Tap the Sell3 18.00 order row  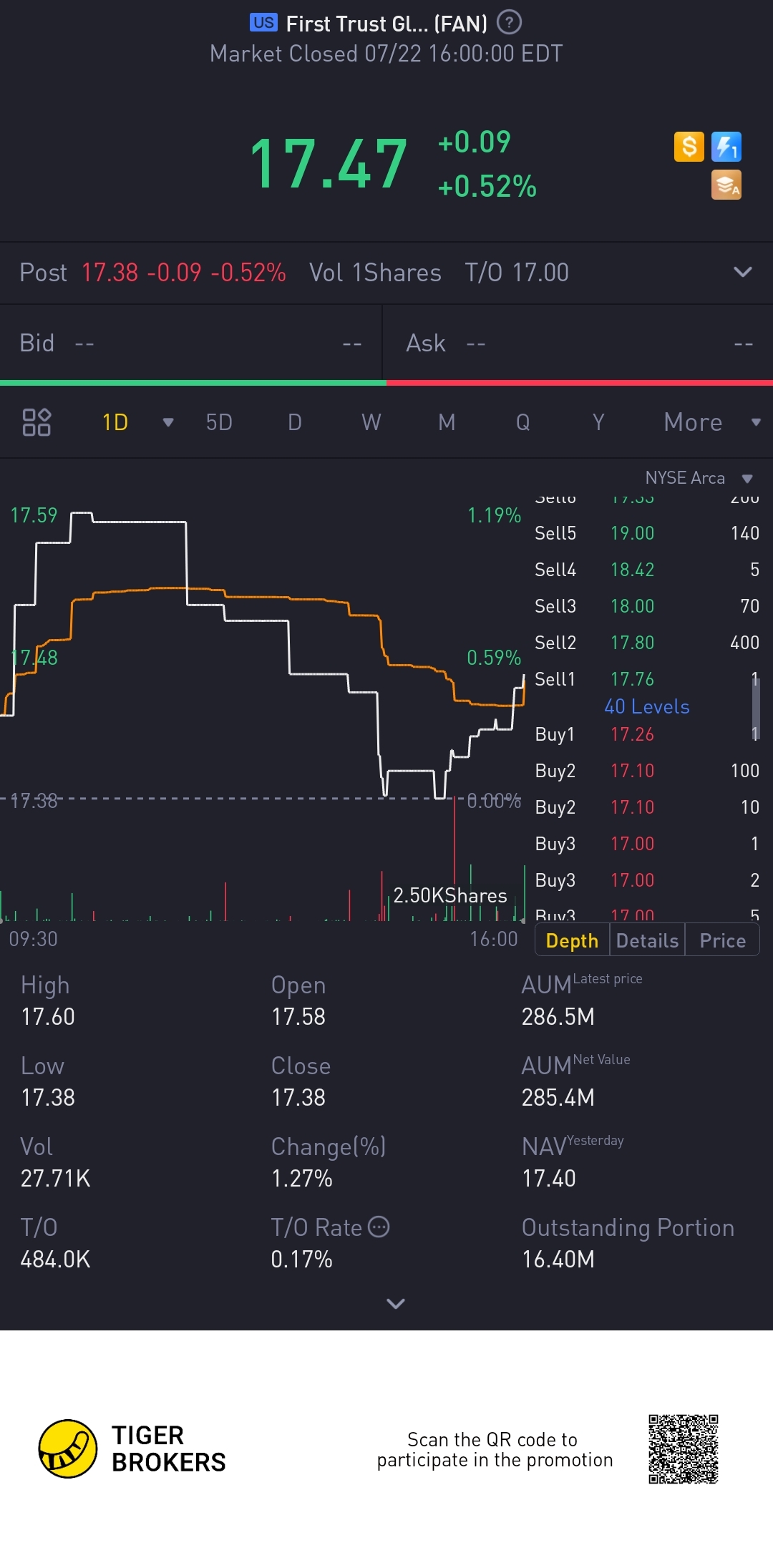[647, 606]
